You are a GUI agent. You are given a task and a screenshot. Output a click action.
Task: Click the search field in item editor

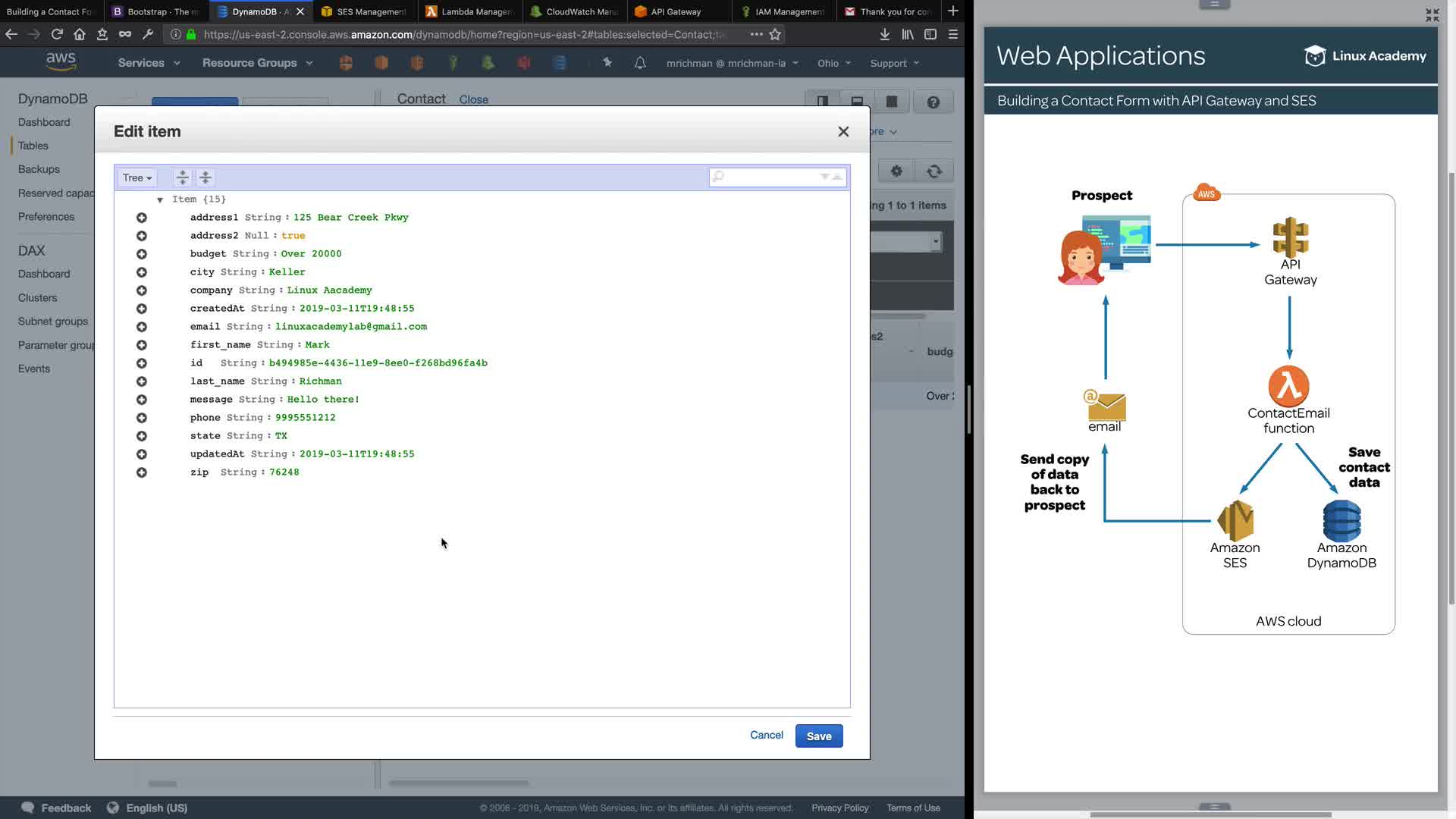tap(766, 177)
